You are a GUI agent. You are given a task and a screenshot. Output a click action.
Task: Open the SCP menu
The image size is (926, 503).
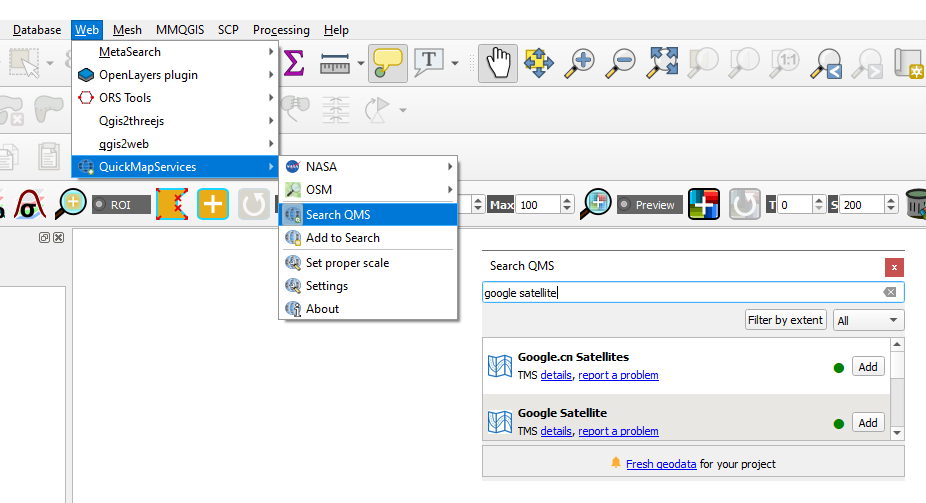(228, 30)
